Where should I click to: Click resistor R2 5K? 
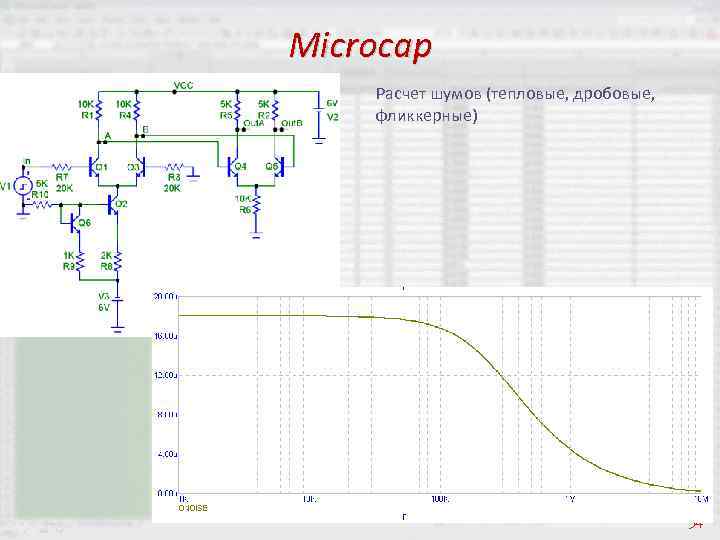click(x=275, y=109)
